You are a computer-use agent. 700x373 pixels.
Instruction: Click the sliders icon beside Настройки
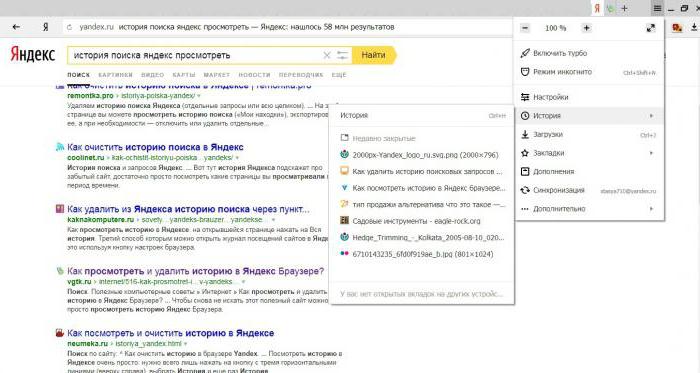point(525,97)
